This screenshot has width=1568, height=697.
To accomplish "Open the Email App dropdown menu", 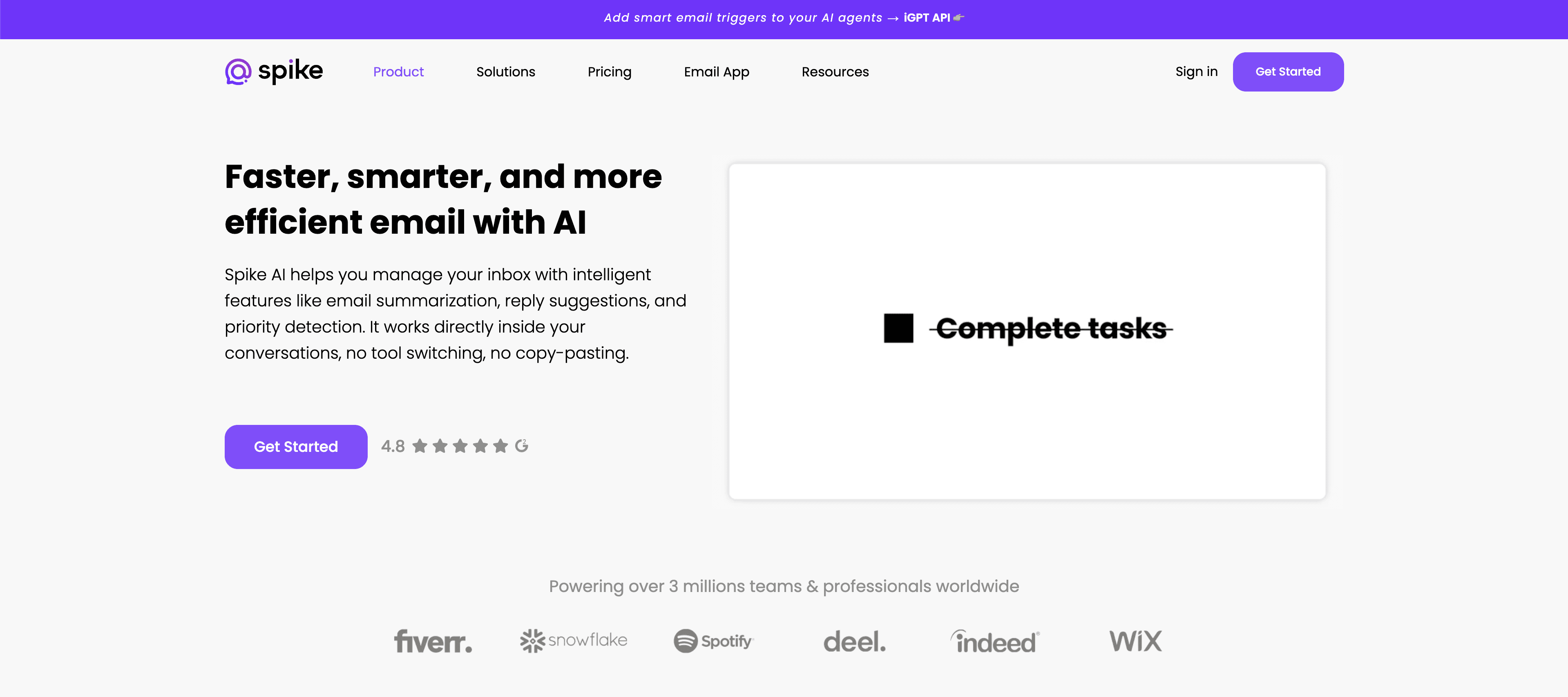I will click(717, 71).
